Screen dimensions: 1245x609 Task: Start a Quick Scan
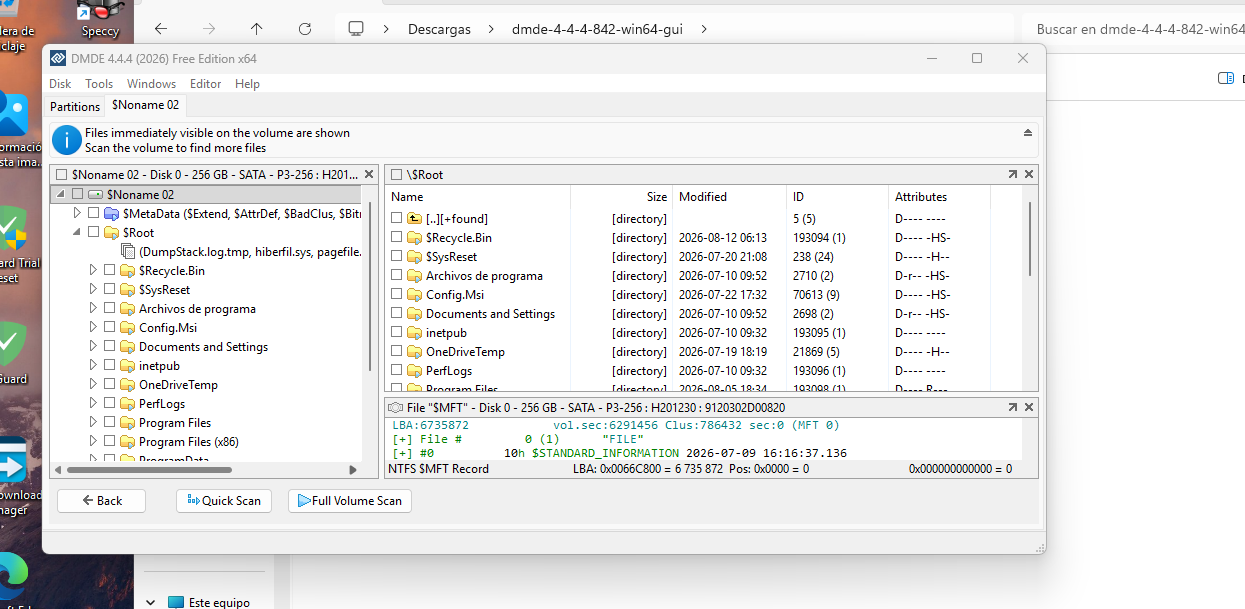[225, 501]
